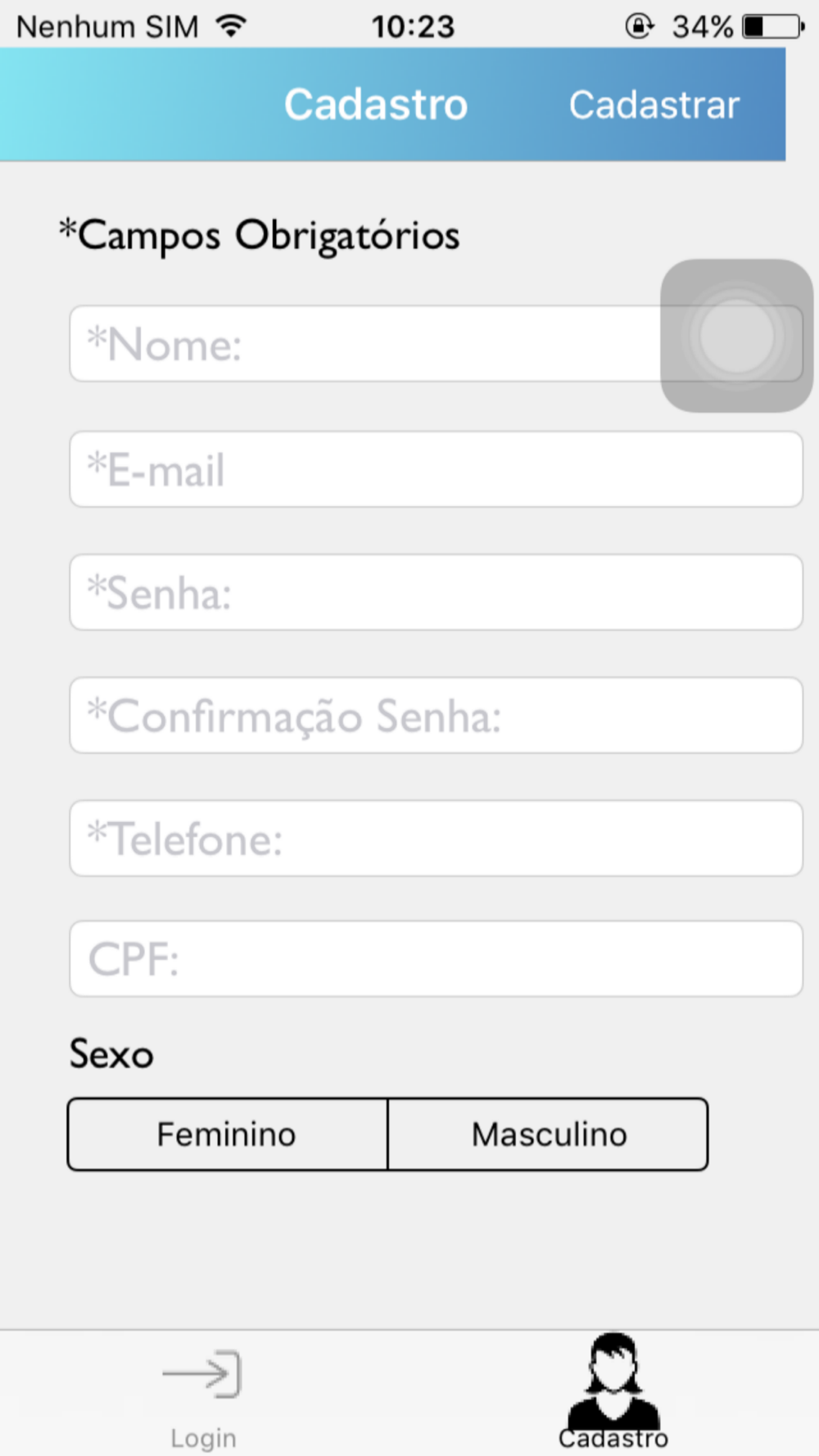819x1456 pixels.
Task: Tap the Cadastro header title
Action: coord(376,105)
